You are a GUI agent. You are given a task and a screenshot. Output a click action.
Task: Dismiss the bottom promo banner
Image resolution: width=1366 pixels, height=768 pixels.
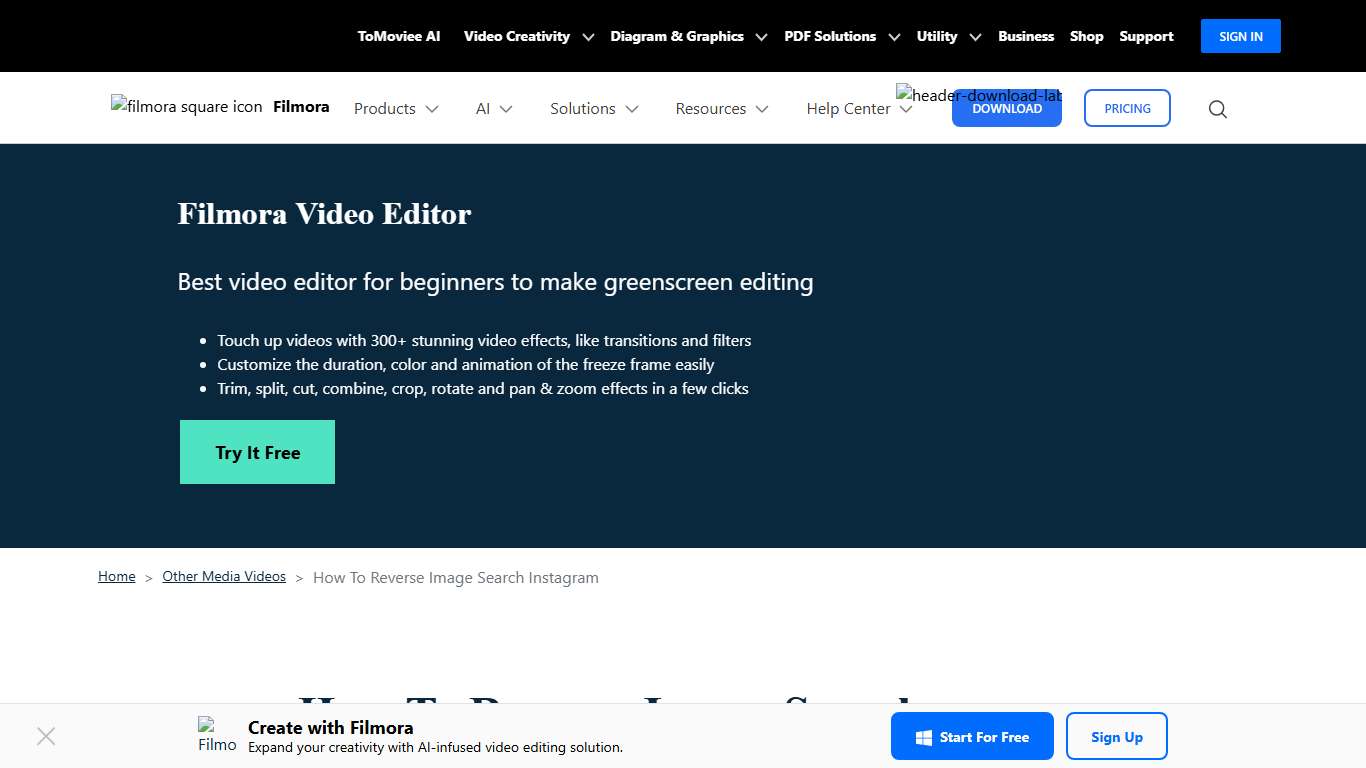coord(46,736)
